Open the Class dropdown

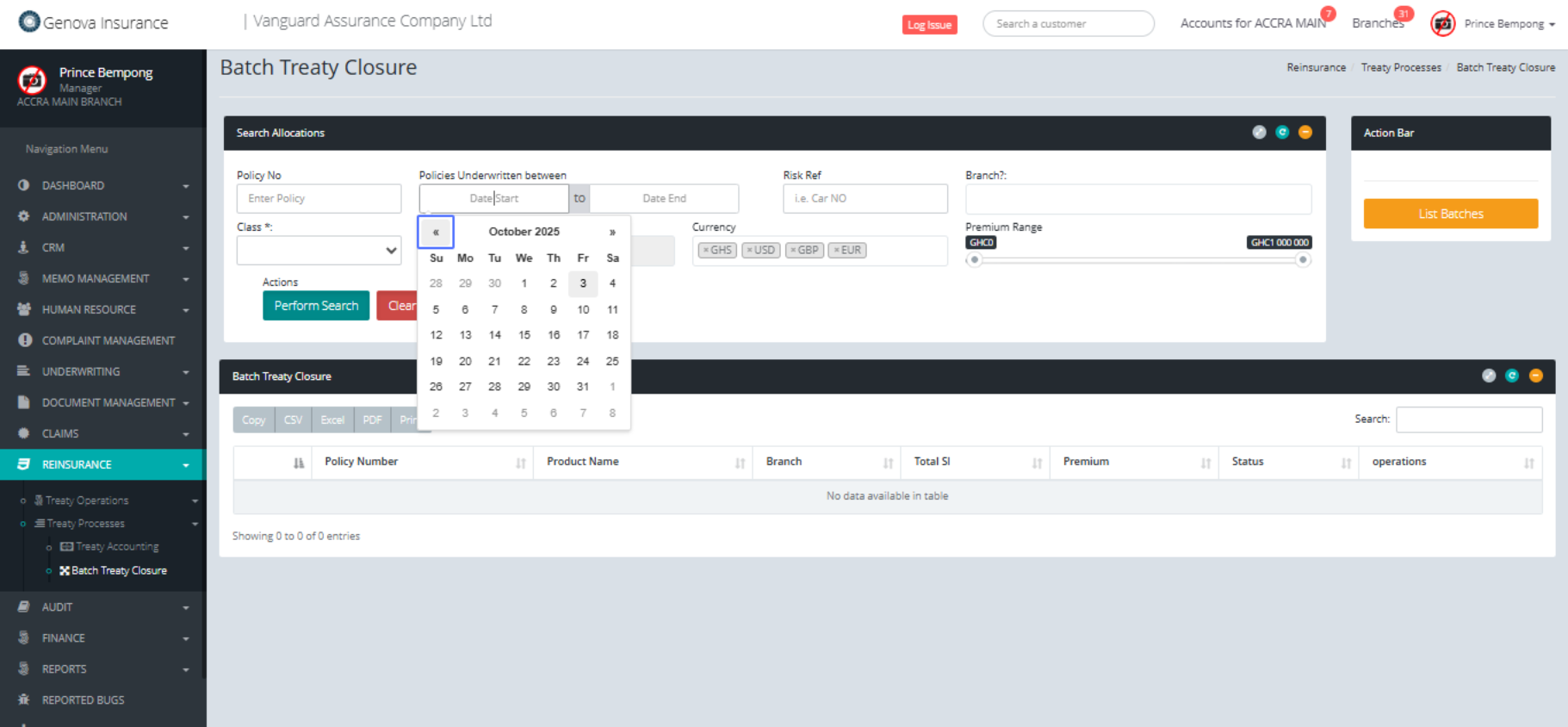click(x=319, y=251)
